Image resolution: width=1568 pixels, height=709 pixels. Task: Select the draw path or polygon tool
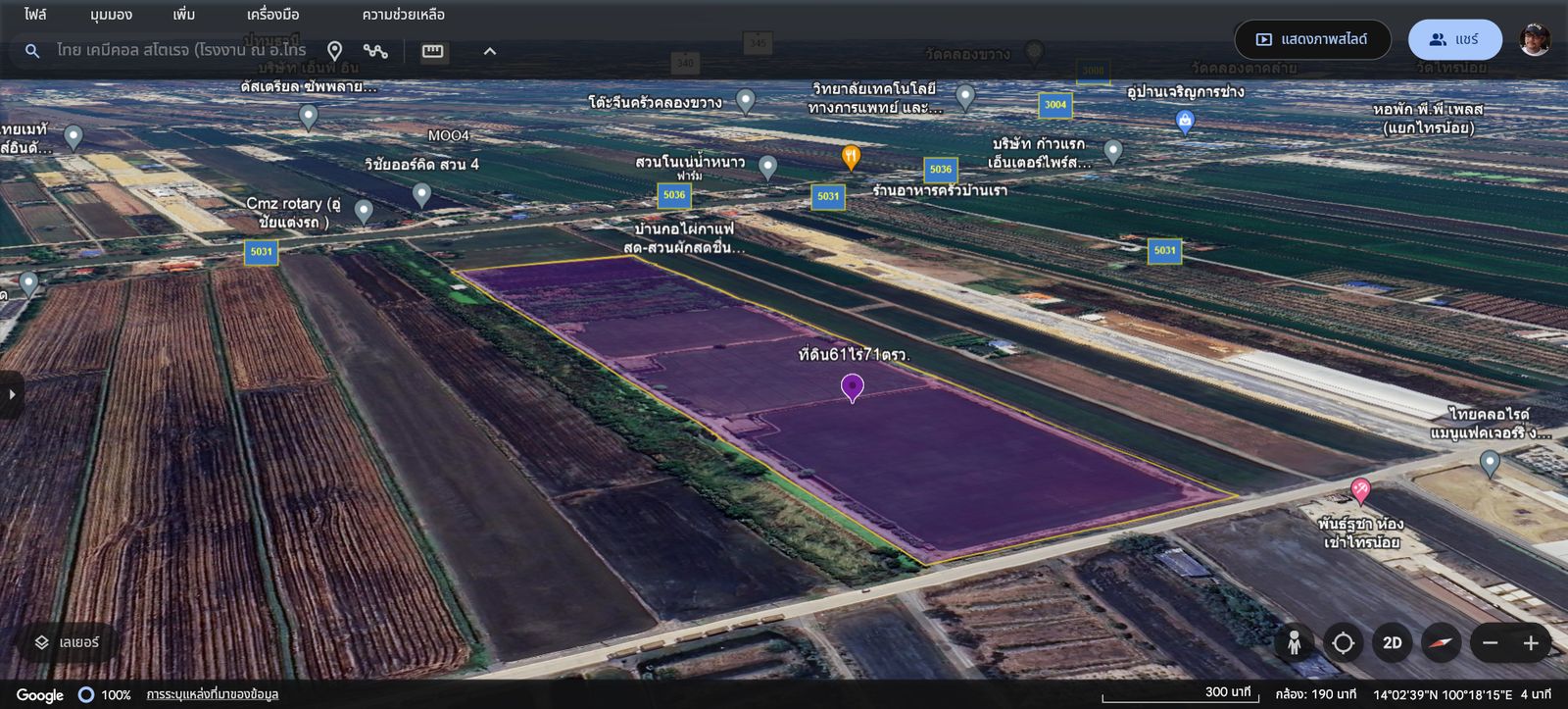click(x=375, y=51)
